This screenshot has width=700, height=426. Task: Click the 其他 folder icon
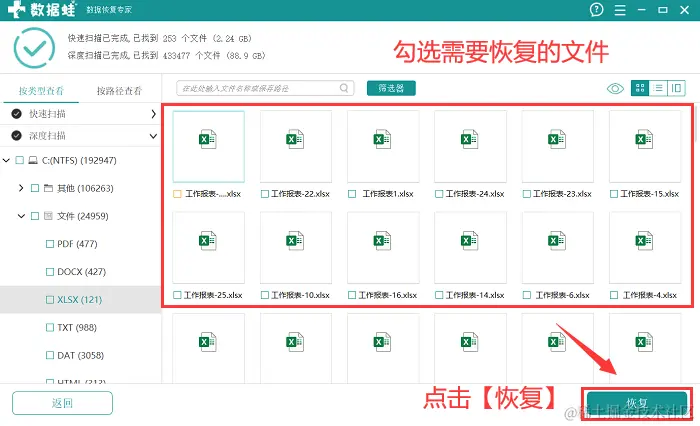click(x=48, y=188)
